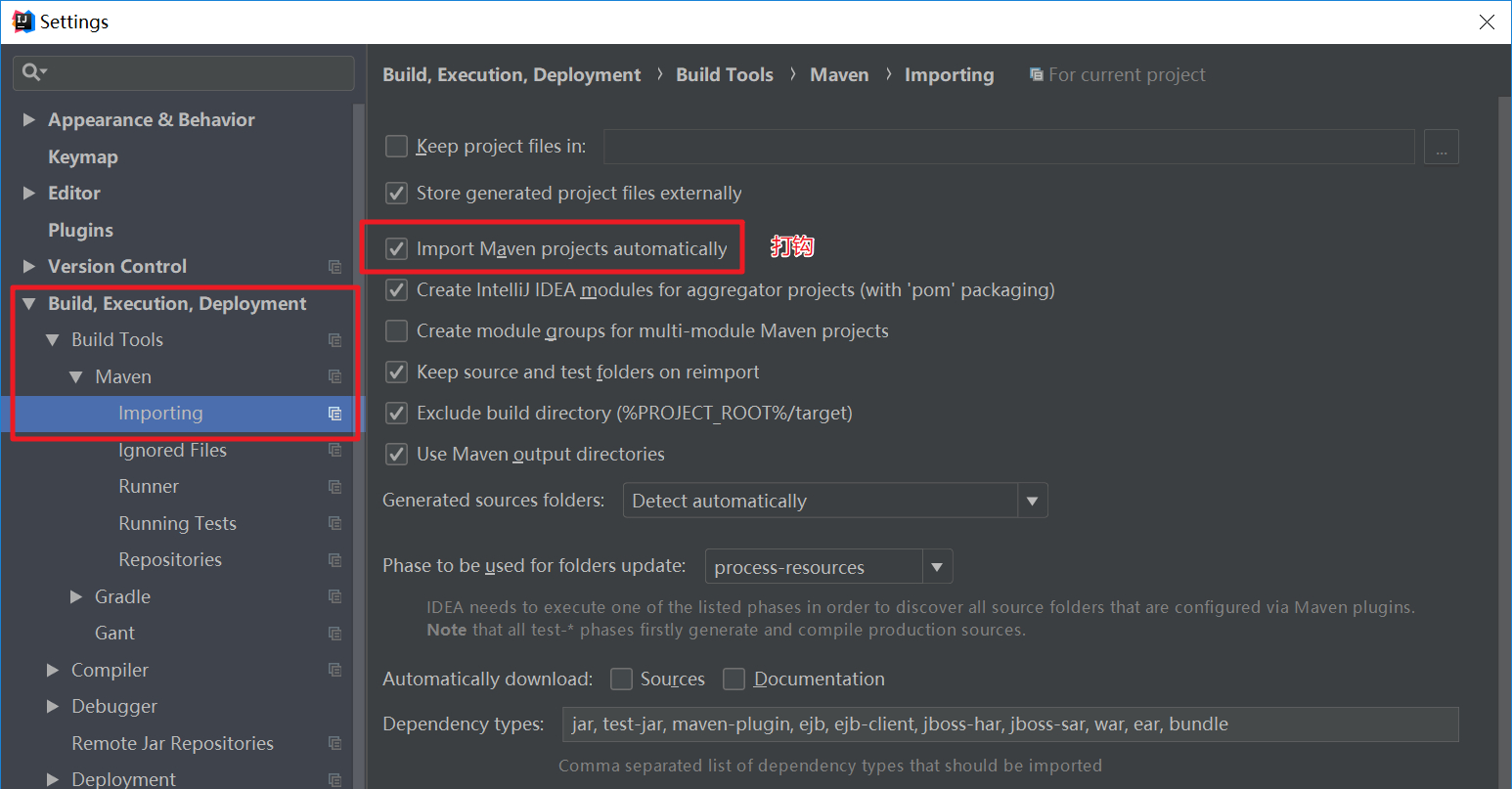Click Importing breadcrumb
The height and width of the screenshot is (789, 1512).
(949, 75)
